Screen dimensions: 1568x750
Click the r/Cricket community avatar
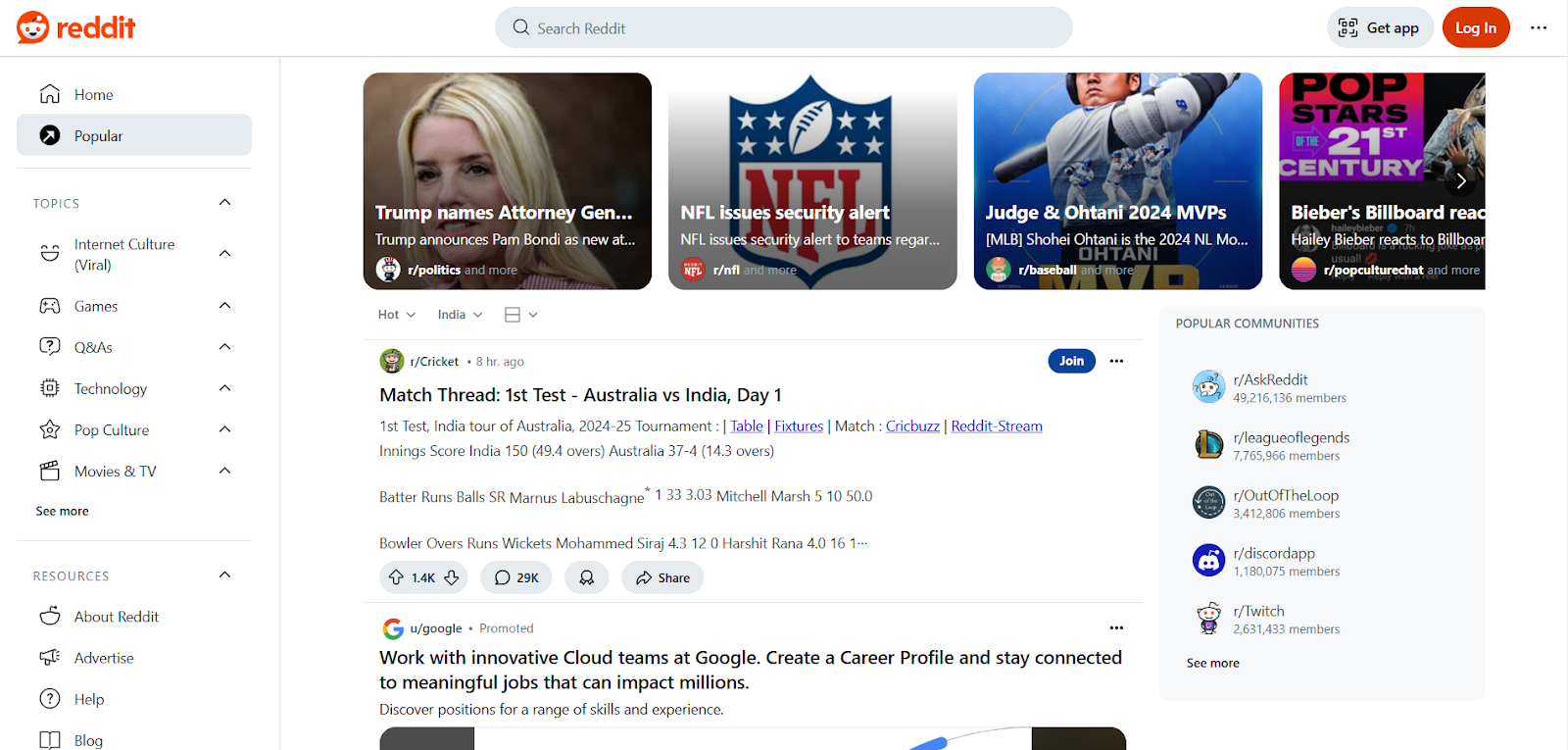[392, 361]
